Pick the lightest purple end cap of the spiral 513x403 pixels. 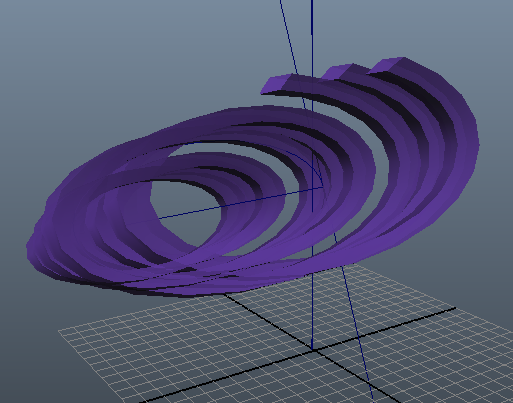(273, 84)
